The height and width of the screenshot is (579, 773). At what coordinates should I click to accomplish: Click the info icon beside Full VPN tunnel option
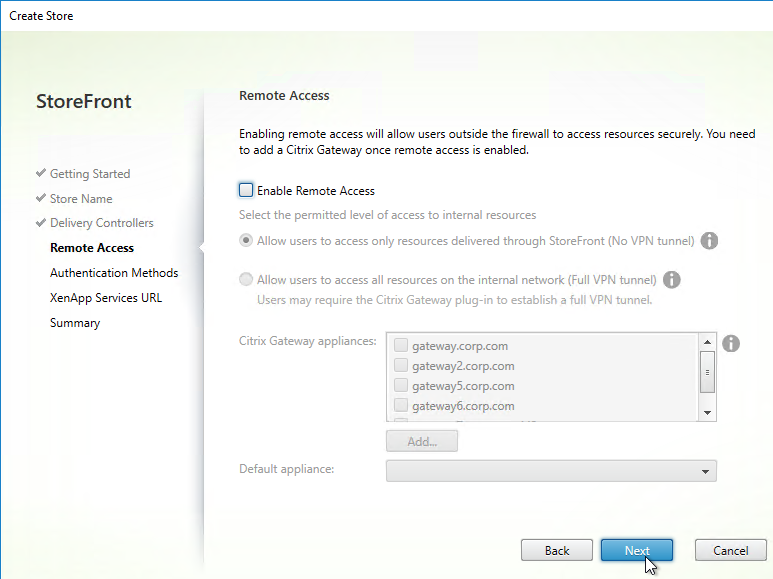(671, 280)
